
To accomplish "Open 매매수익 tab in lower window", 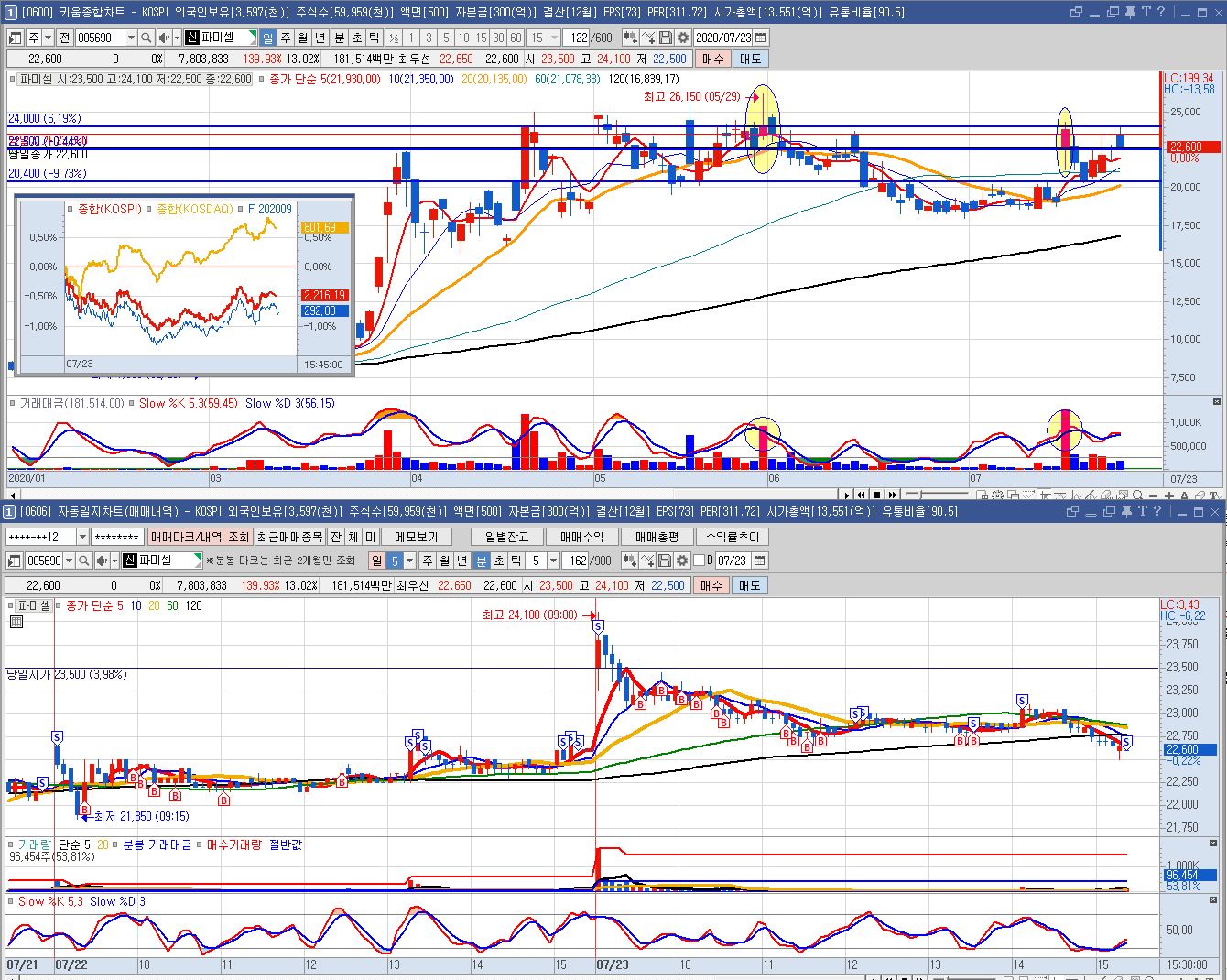I will pyautogui.click(x=581, y=537).
